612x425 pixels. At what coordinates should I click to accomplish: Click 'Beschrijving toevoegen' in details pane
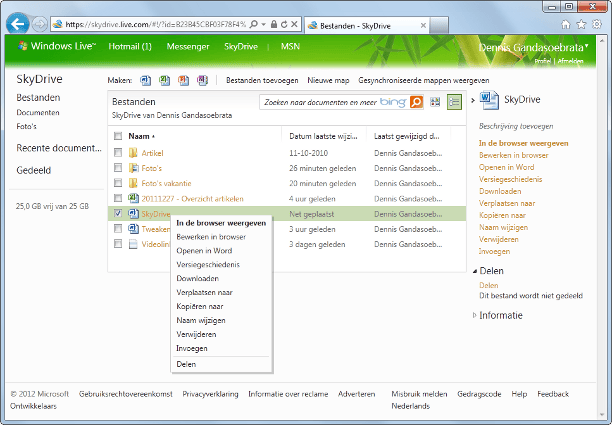(x=516, y=126)
